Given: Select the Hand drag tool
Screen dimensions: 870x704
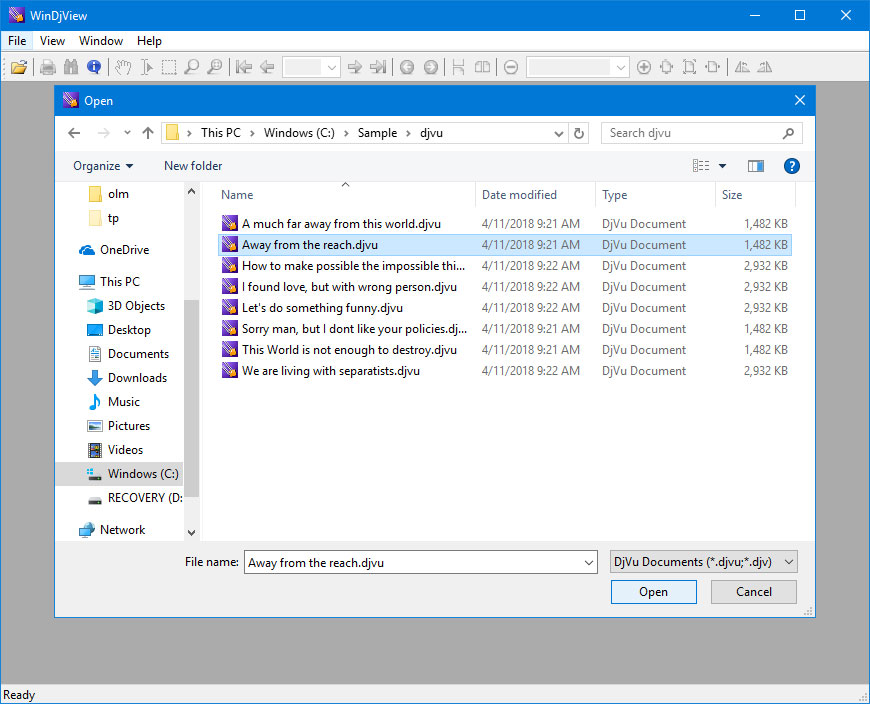Looking at the screenshot, I should tap(123, 68).
